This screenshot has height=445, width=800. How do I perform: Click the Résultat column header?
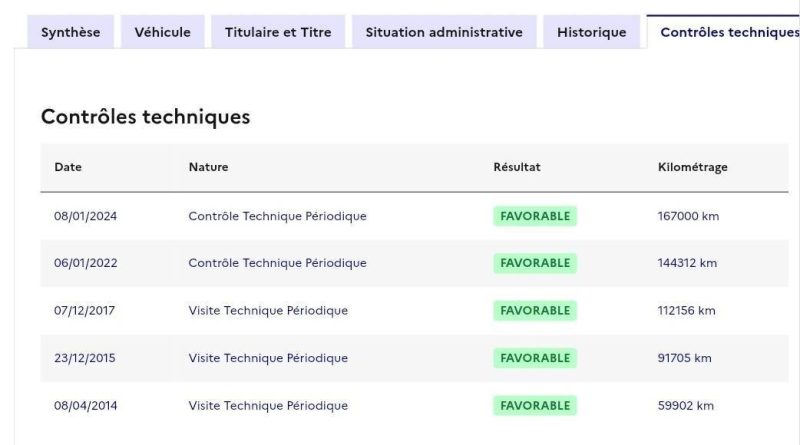(x=517, y=167)
